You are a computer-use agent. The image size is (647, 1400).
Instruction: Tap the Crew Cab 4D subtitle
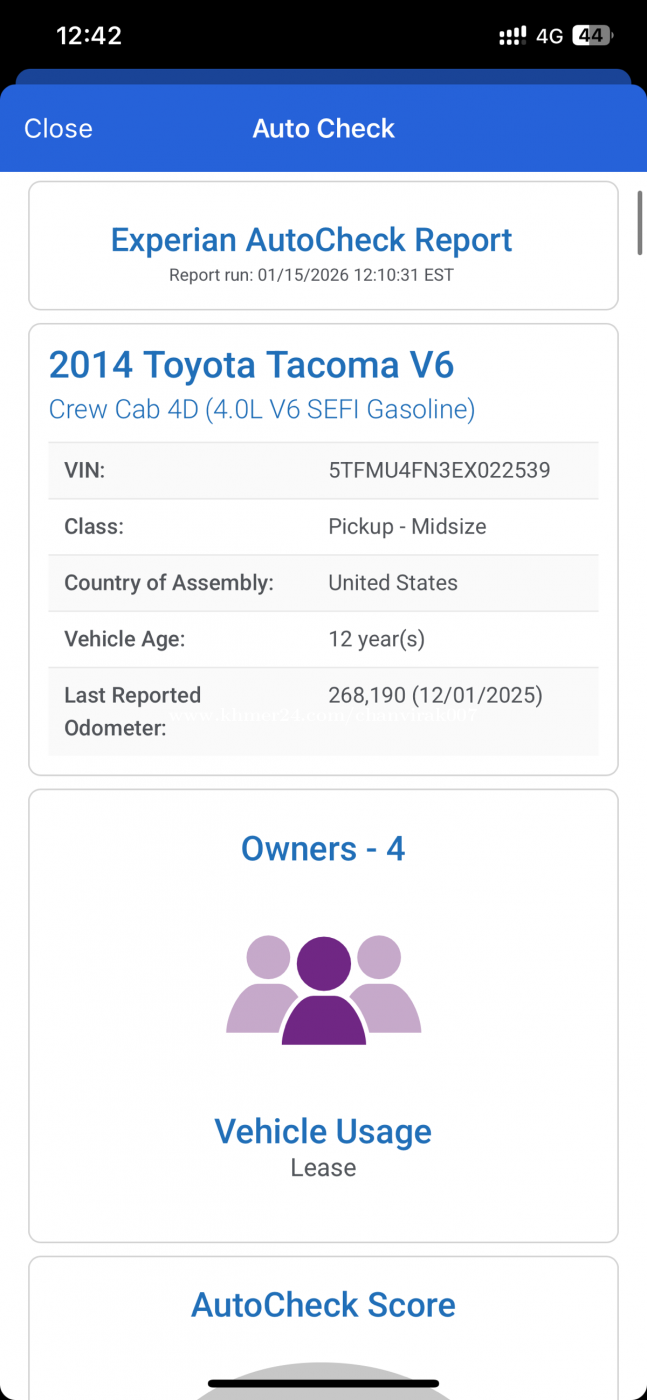click(261, 409)
